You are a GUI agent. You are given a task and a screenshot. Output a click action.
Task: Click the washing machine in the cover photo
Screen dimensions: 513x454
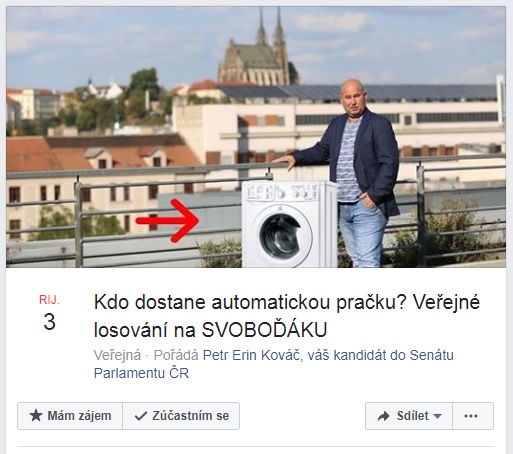(x=289, y=224)
